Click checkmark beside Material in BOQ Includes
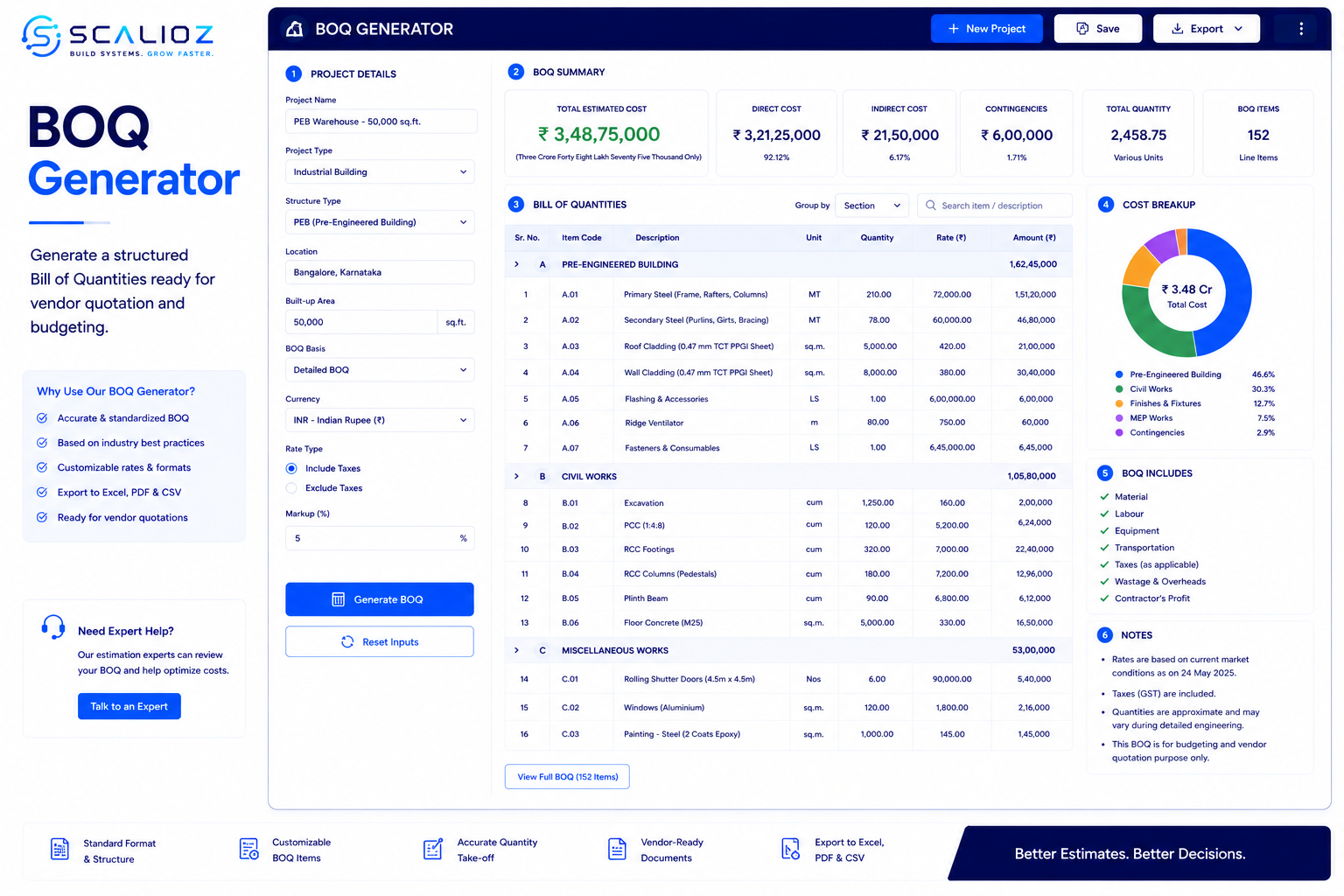1344x896 pixels. click(x=1104, y=497)
